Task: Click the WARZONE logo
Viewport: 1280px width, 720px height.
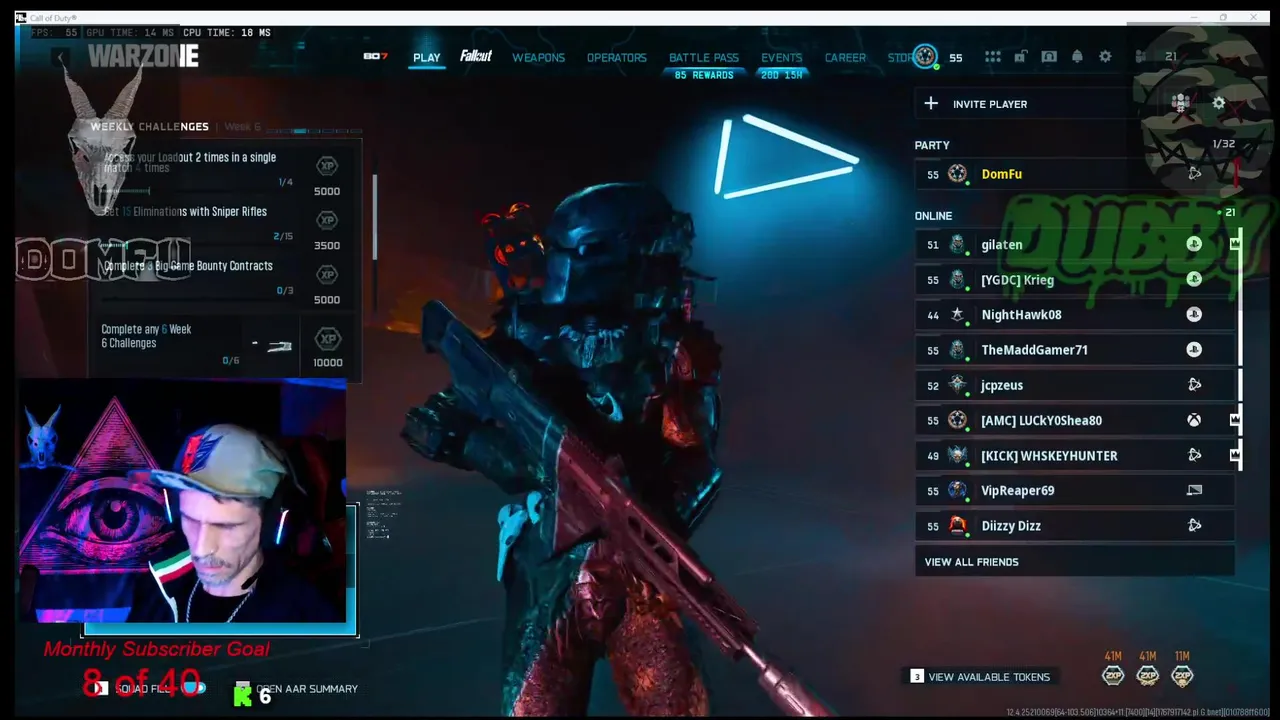Action: (x=143, y=56)
